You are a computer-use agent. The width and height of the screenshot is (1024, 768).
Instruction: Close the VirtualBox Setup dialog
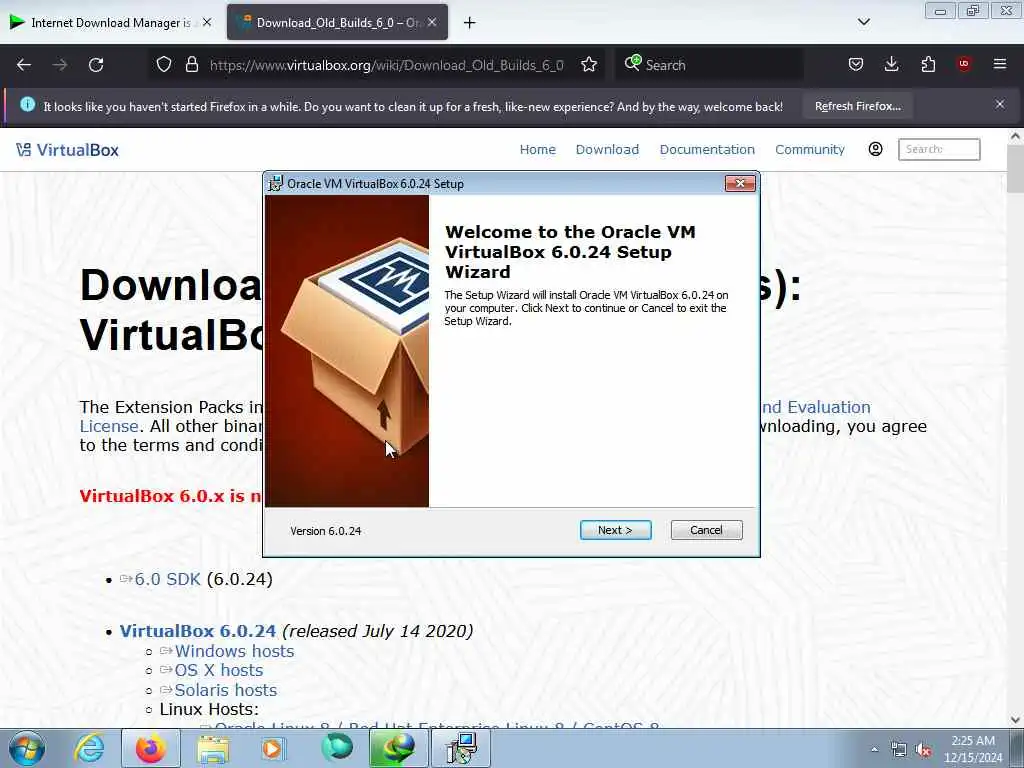click(740, 184)
